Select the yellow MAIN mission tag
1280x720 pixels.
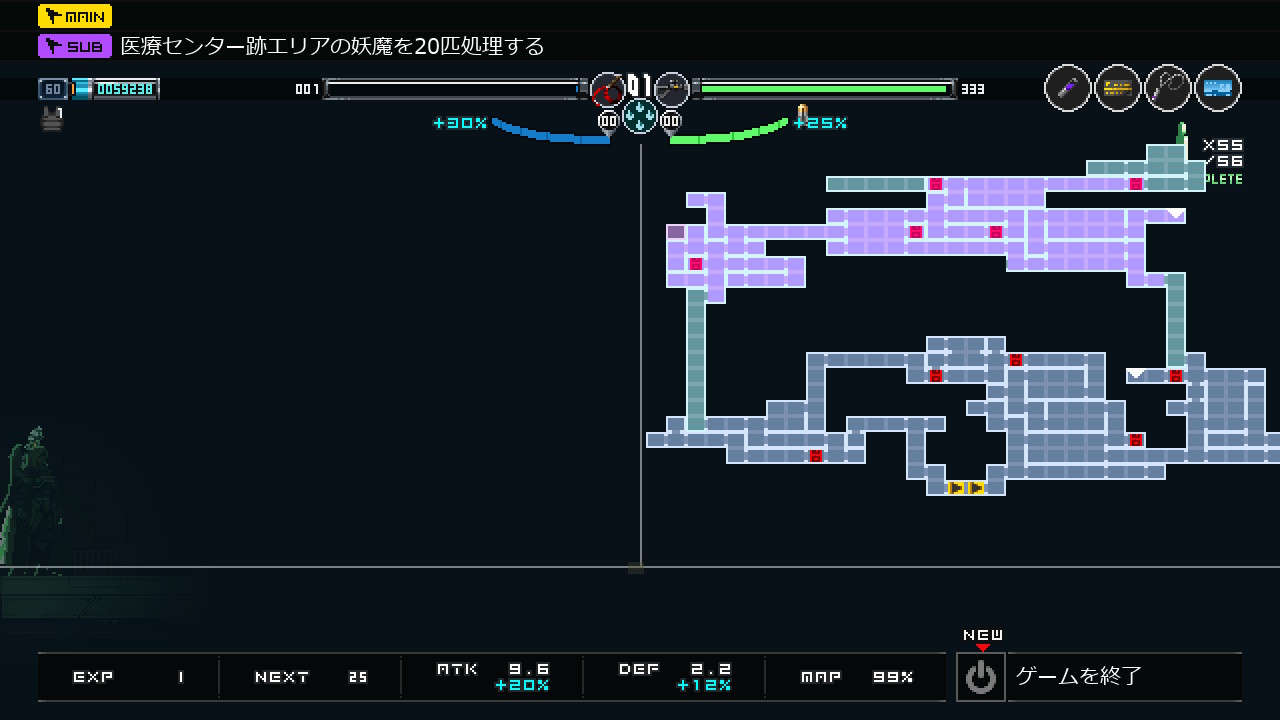75,16
